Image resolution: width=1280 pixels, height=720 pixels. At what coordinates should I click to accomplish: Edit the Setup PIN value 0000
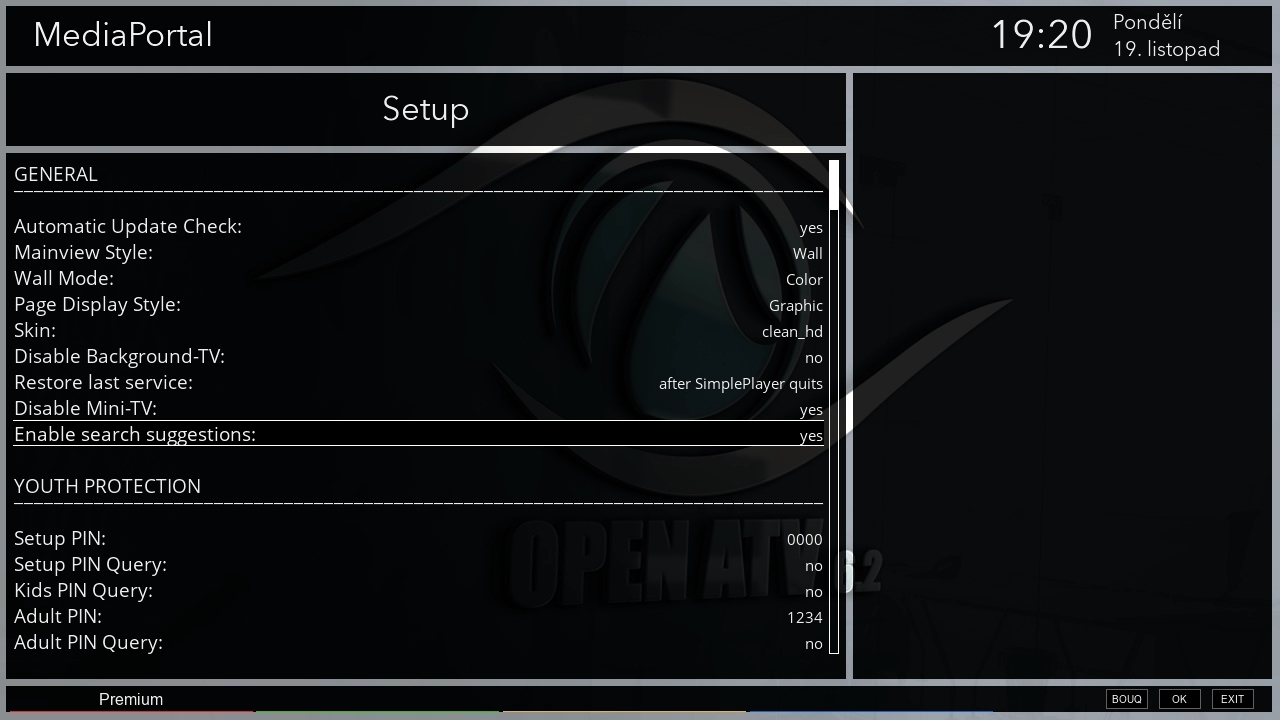(x=804, y=539)
